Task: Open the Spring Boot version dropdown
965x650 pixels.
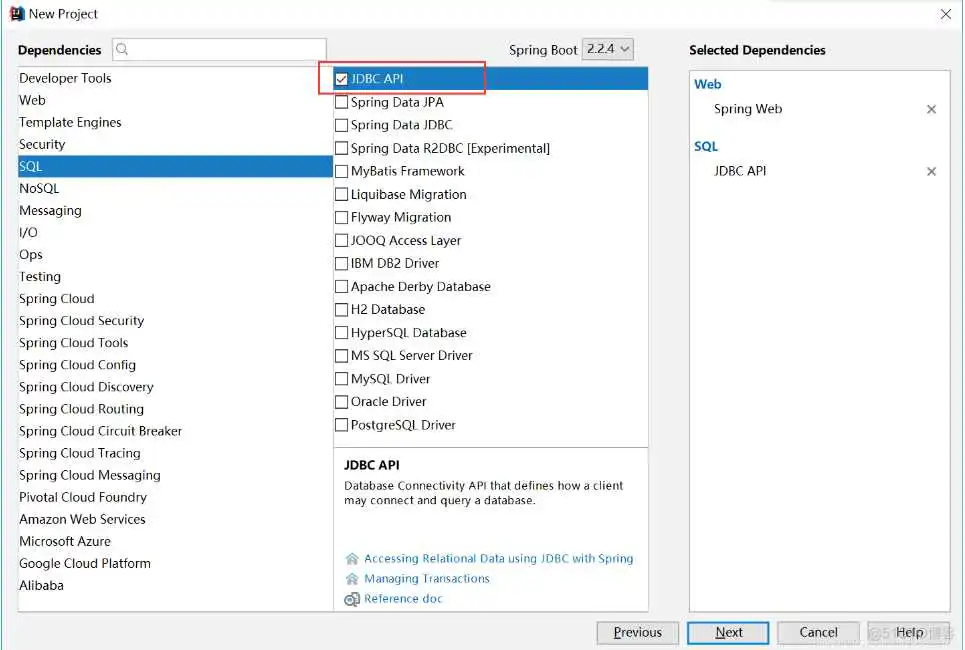Action: (608, 49)
